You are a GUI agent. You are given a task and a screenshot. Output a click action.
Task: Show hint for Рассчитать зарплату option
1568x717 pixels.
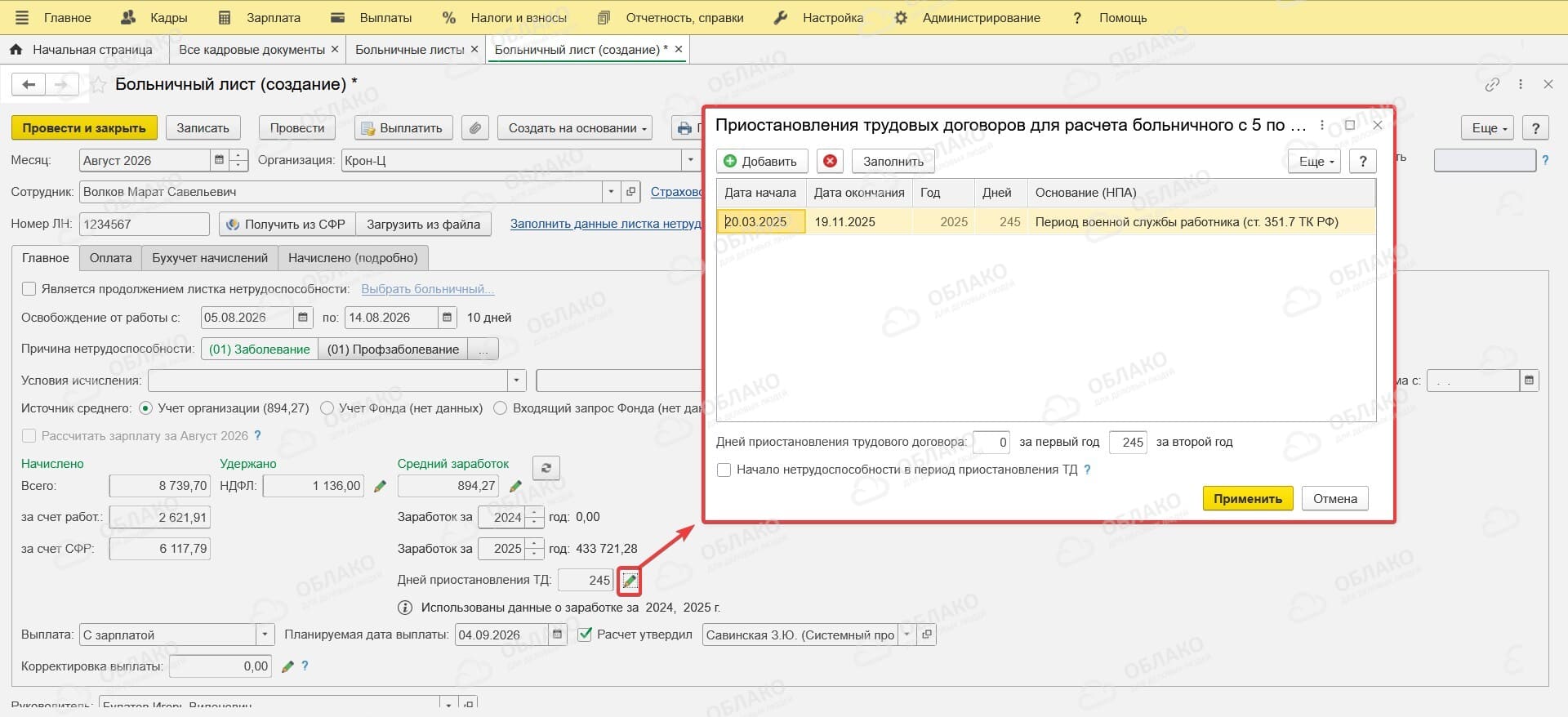tap(258, 436)
